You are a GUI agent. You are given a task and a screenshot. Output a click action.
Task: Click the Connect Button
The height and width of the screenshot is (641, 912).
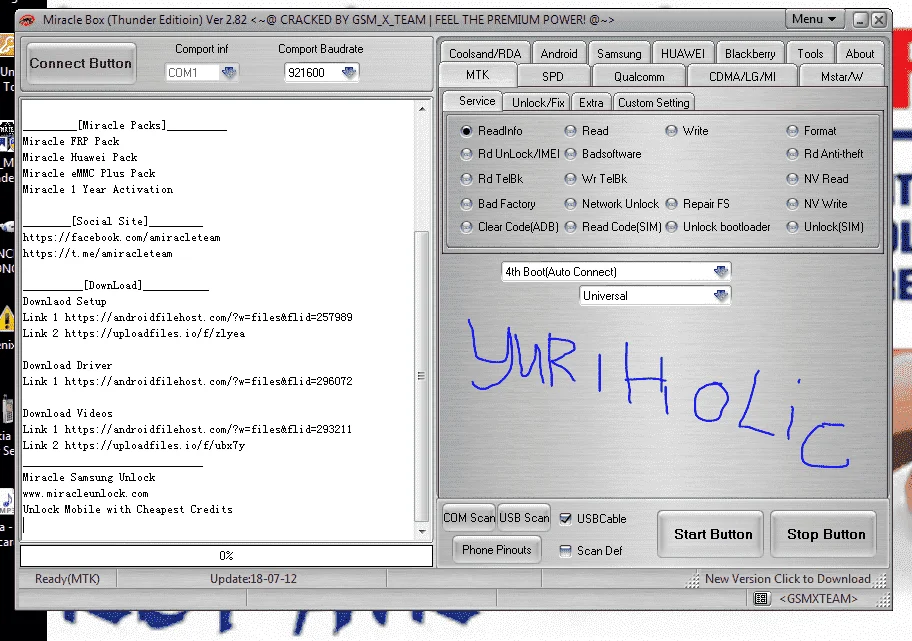[x=81, y=63]
